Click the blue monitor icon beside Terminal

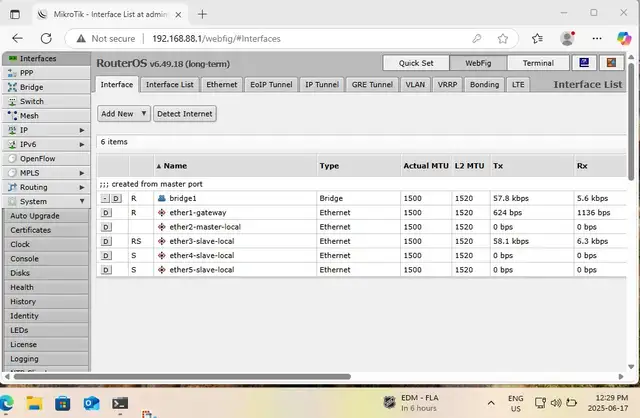tap(584, 63)
